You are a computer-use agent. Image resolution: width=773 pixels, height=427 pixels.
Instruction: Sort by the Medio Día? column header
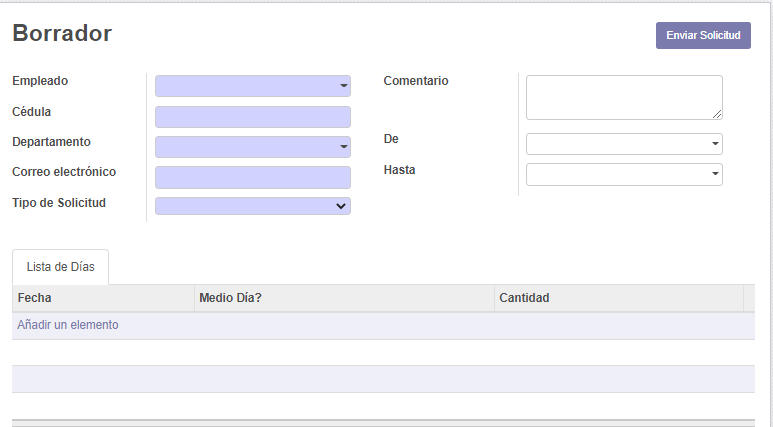pyautogui.click(x=344, y=298)
